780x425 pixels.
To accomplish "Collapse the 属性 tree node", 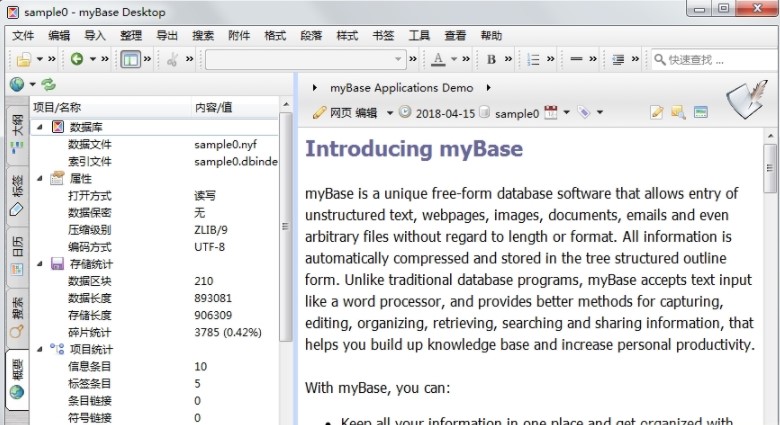I will [x=40, y=178].
